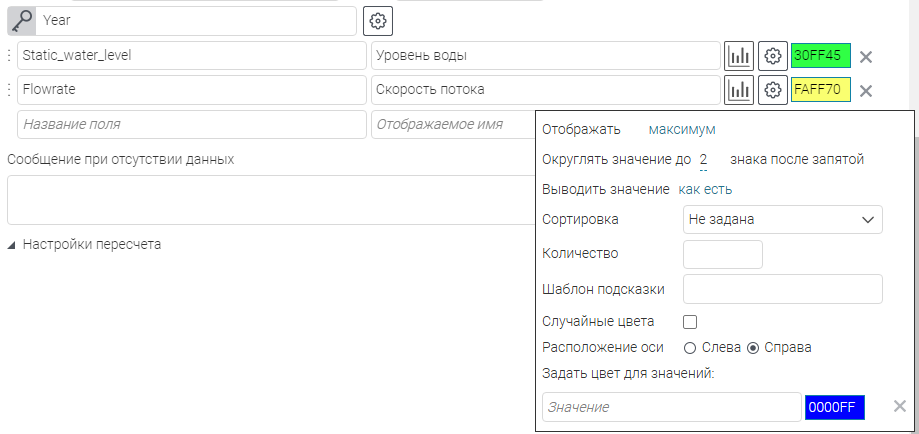Click the максимум display mode link
This screenshot has width=919, height=434.
(x=682, y=129)
